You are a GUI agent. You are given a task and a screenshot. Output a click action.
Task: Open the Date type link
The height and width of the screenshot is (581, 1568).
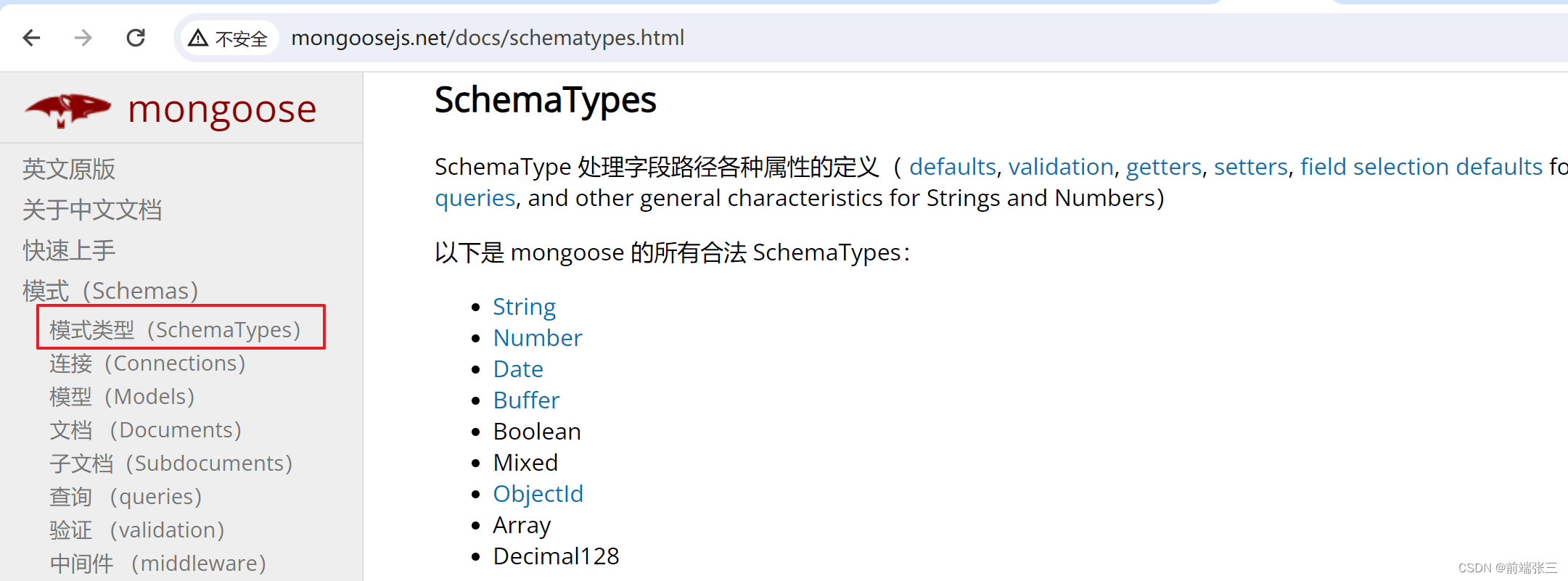coord(518,369)
